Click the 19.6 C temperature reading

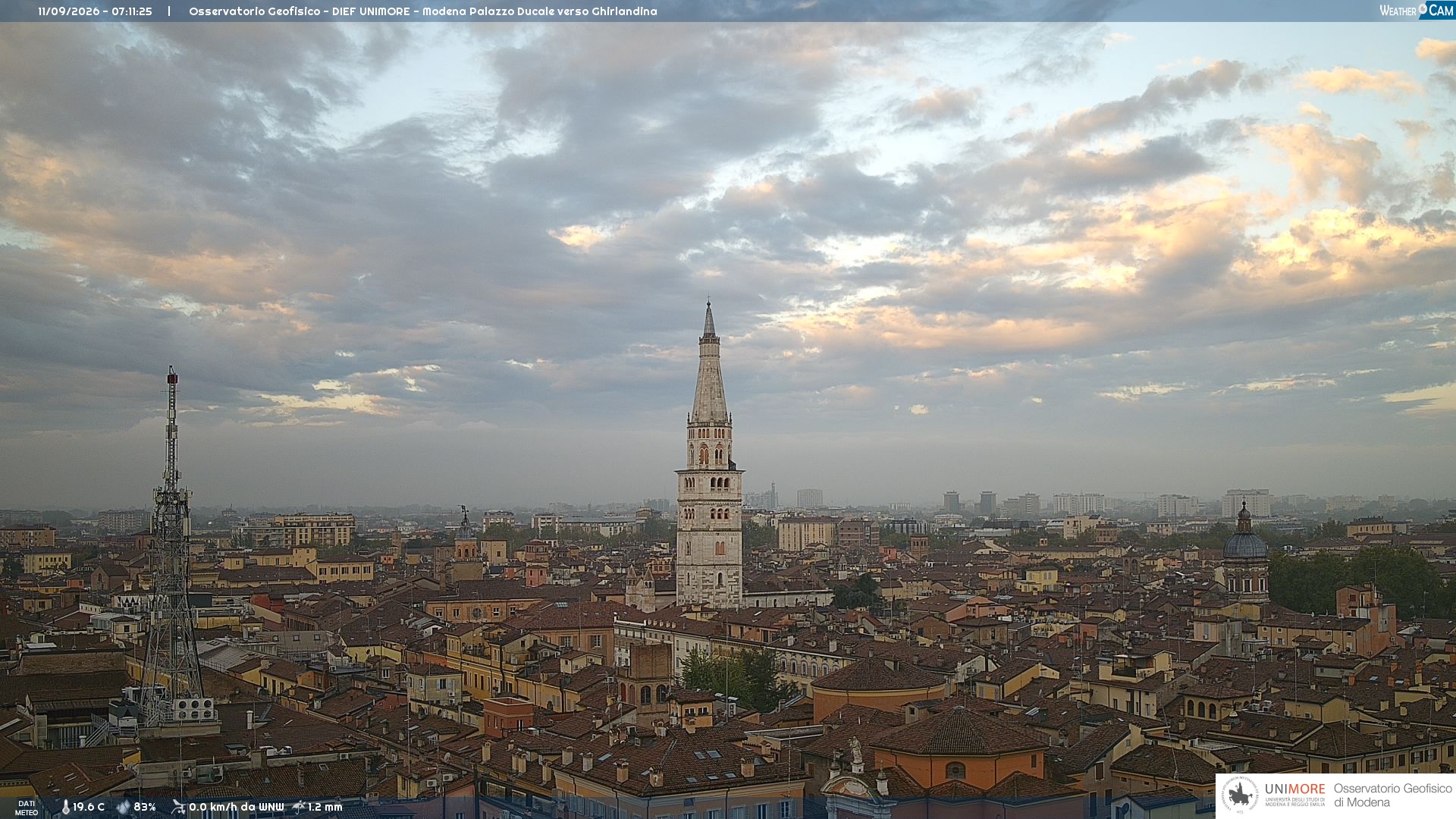[x=89, y=807]
